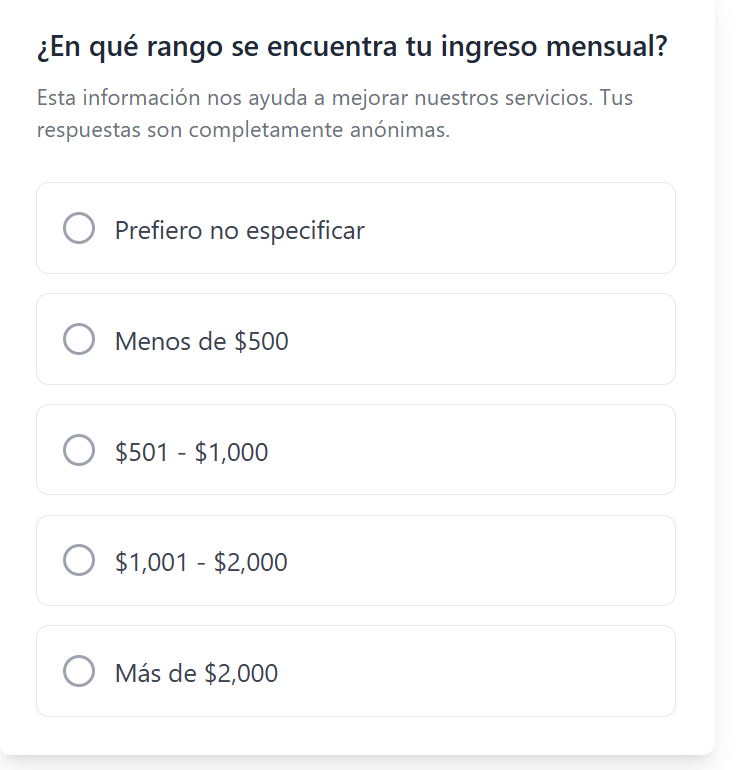753x770 pixels.
Task: Click the "$501 - $1,000" label text
Action: 191,453
